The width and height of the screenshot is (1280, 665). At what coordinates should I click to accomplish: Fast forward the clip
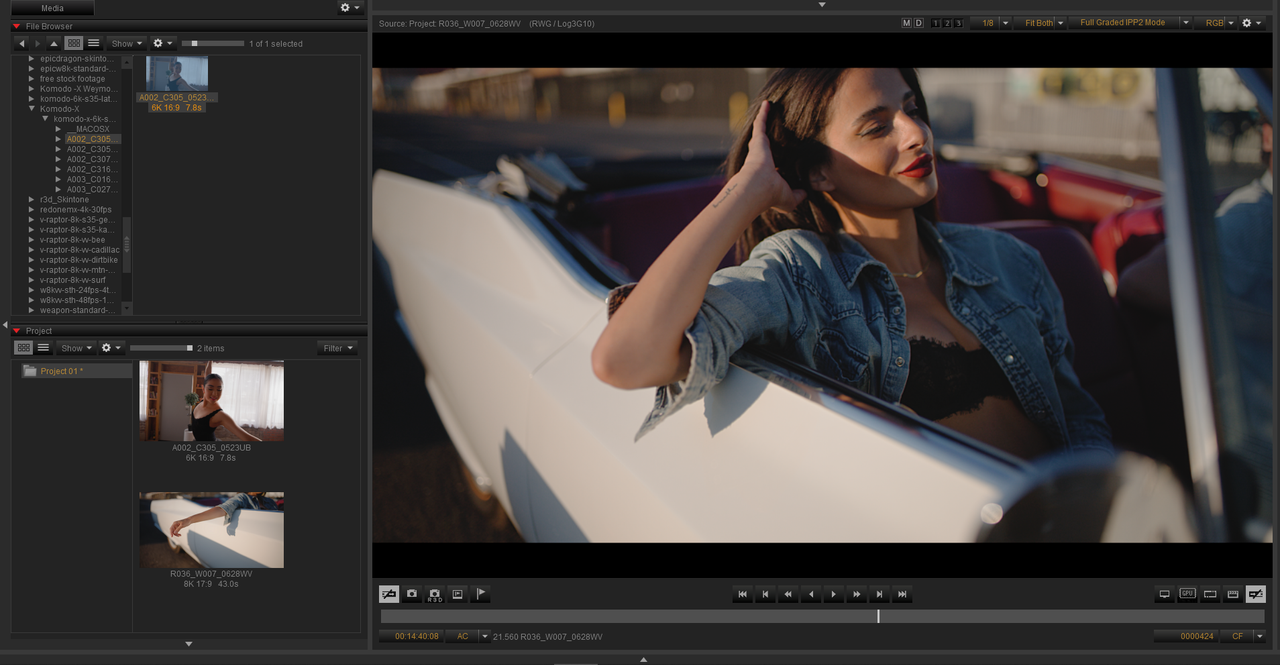coord(857,594)
